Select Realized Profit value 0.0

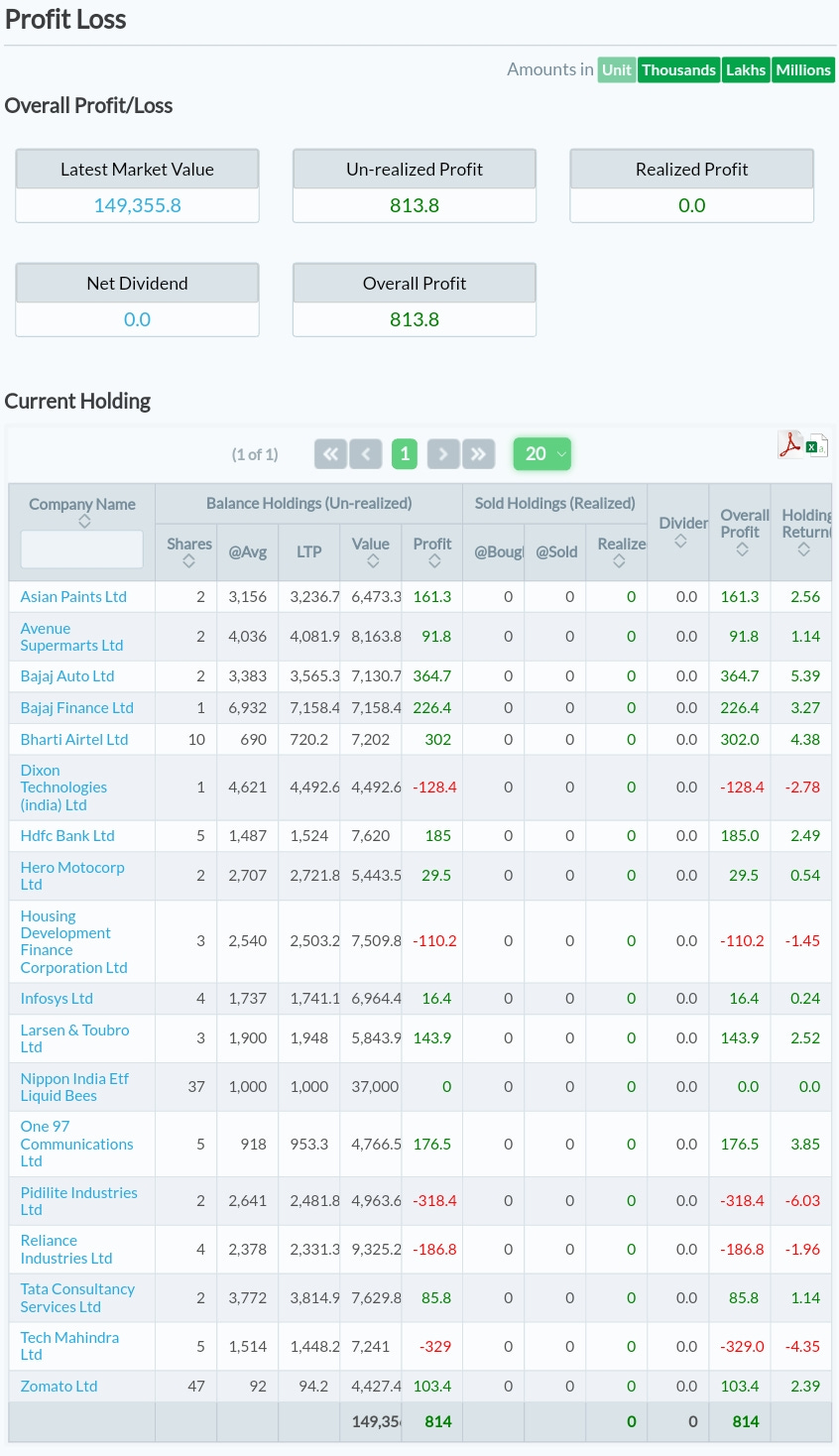(692, 205)
